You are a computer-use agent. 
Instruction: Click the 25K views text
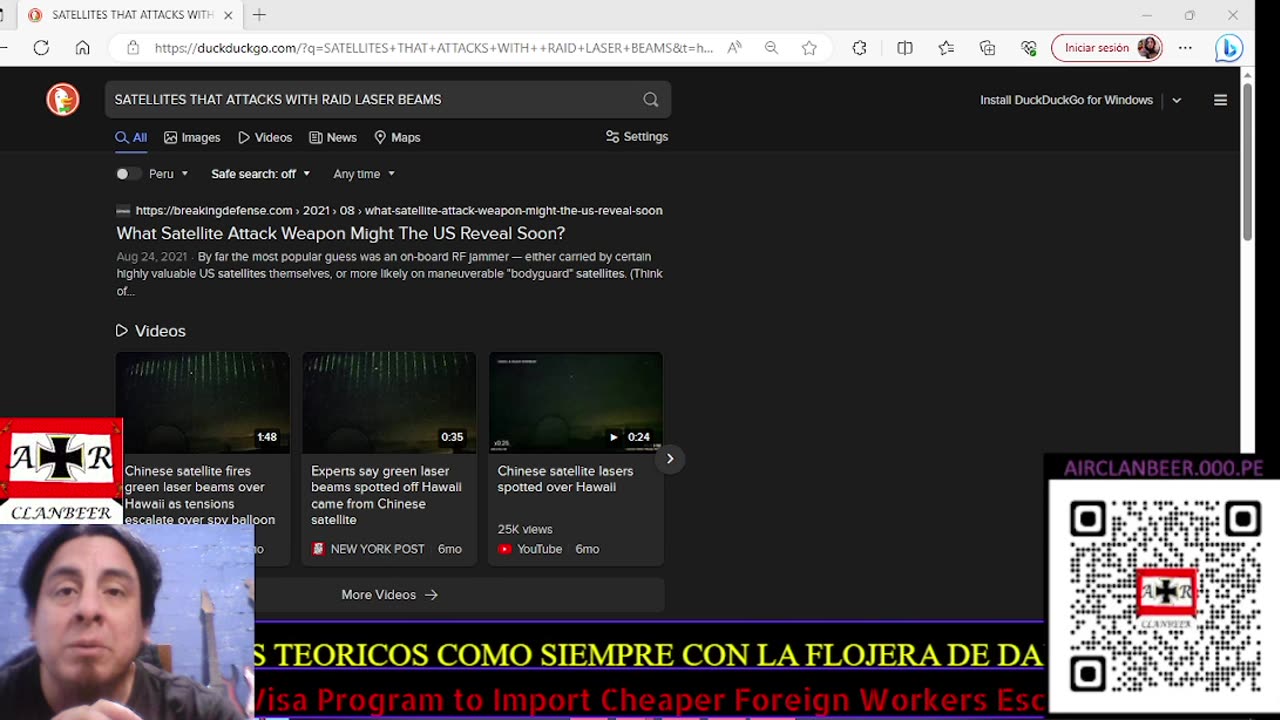(x=525, y=529)
